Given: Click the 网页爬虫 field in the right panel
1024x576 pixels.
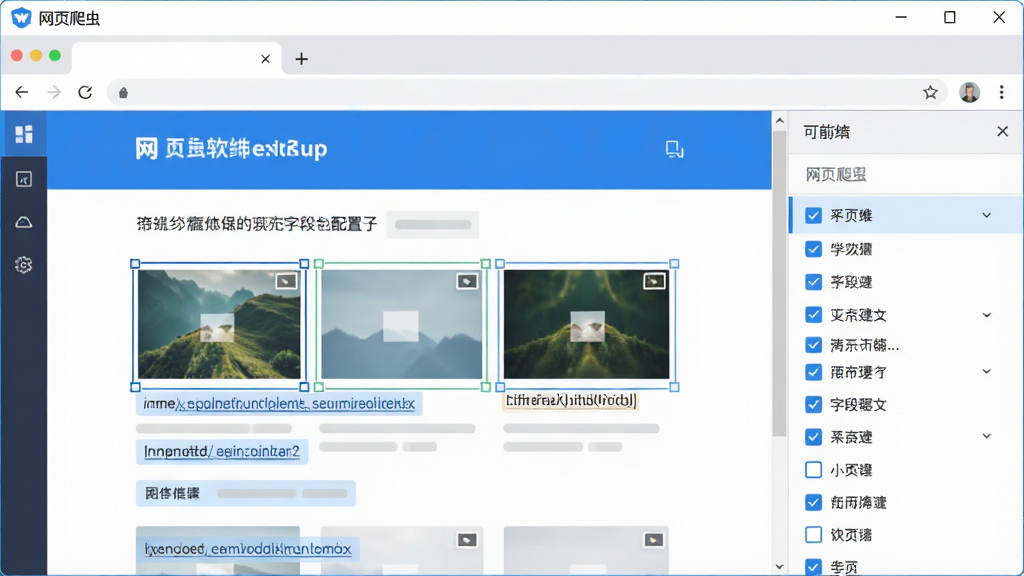Looking at the screenshot, I should (906, 174).
